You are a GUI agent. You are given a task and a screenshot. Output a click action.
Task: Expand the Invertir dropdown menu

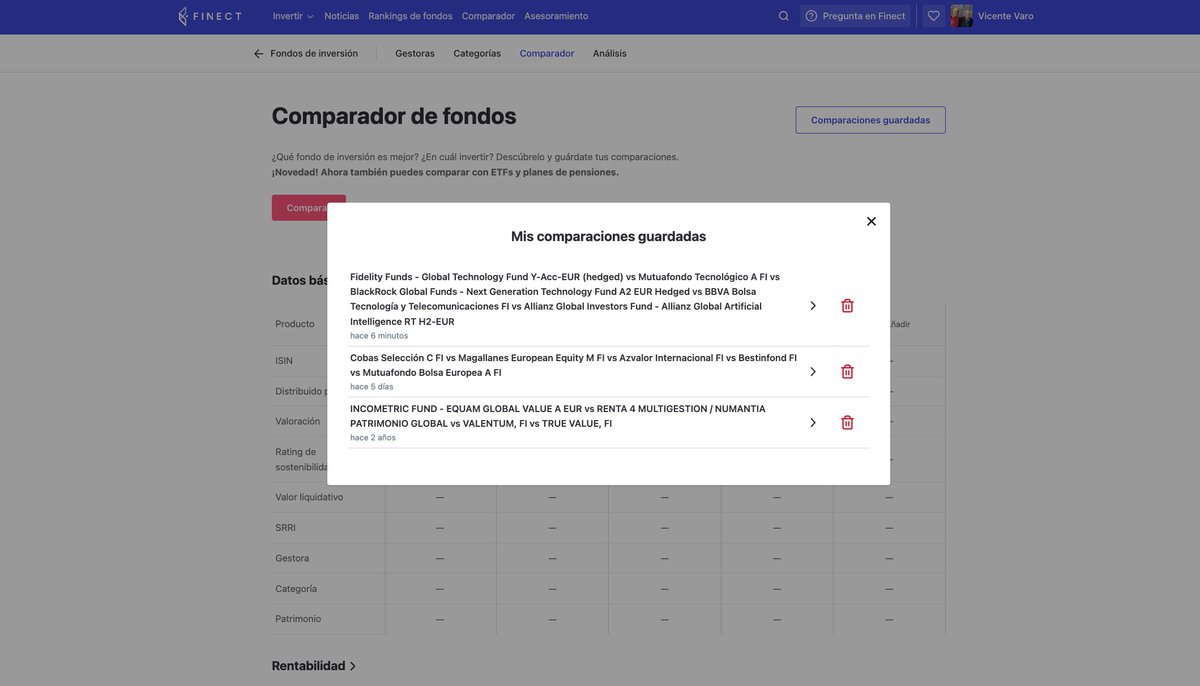[293, 16]
